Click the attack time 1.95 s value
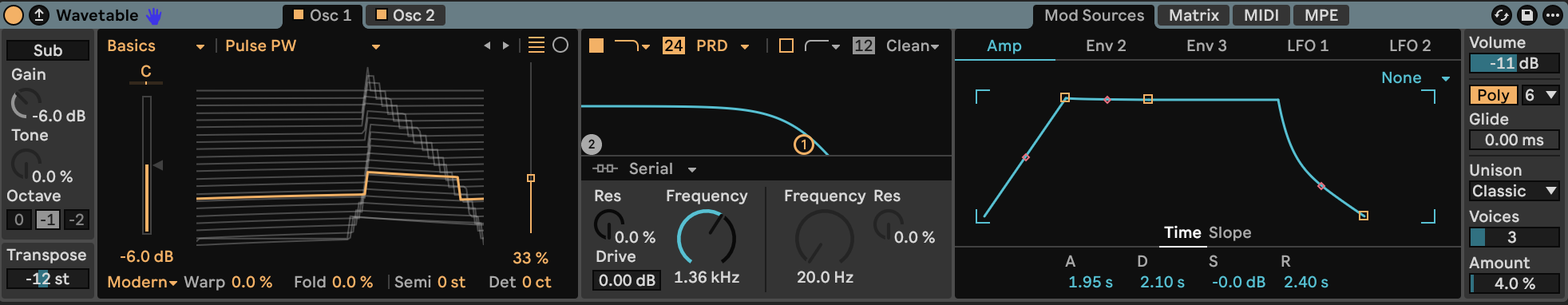The width and height of the screenshot is (1568, 305). pyautogui.click(x=1091, y=282)
